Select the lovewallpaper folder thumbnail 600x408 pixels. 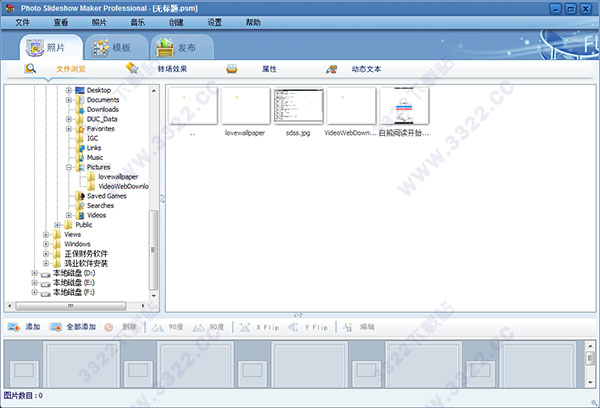click(245, 106)
